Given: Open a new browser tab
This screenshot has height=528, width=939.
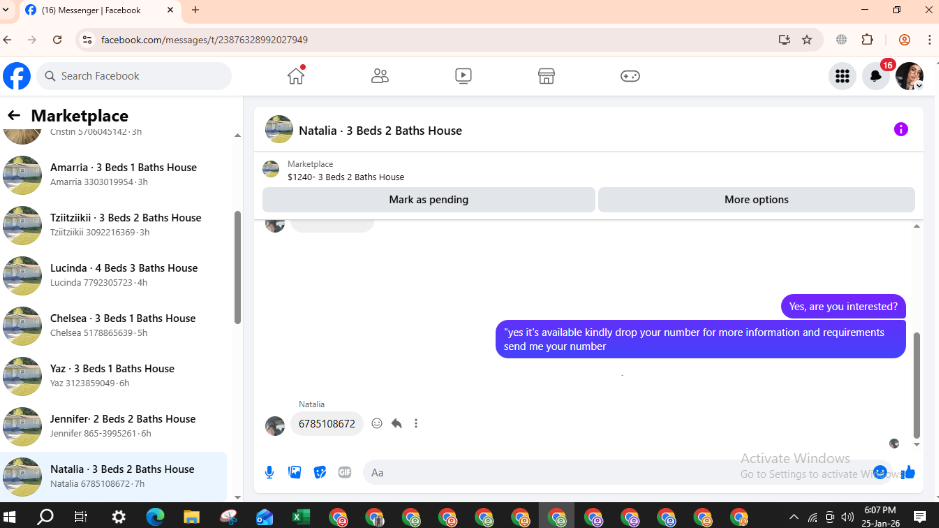Looking at the screenshot, I should [x=195, y=10].
